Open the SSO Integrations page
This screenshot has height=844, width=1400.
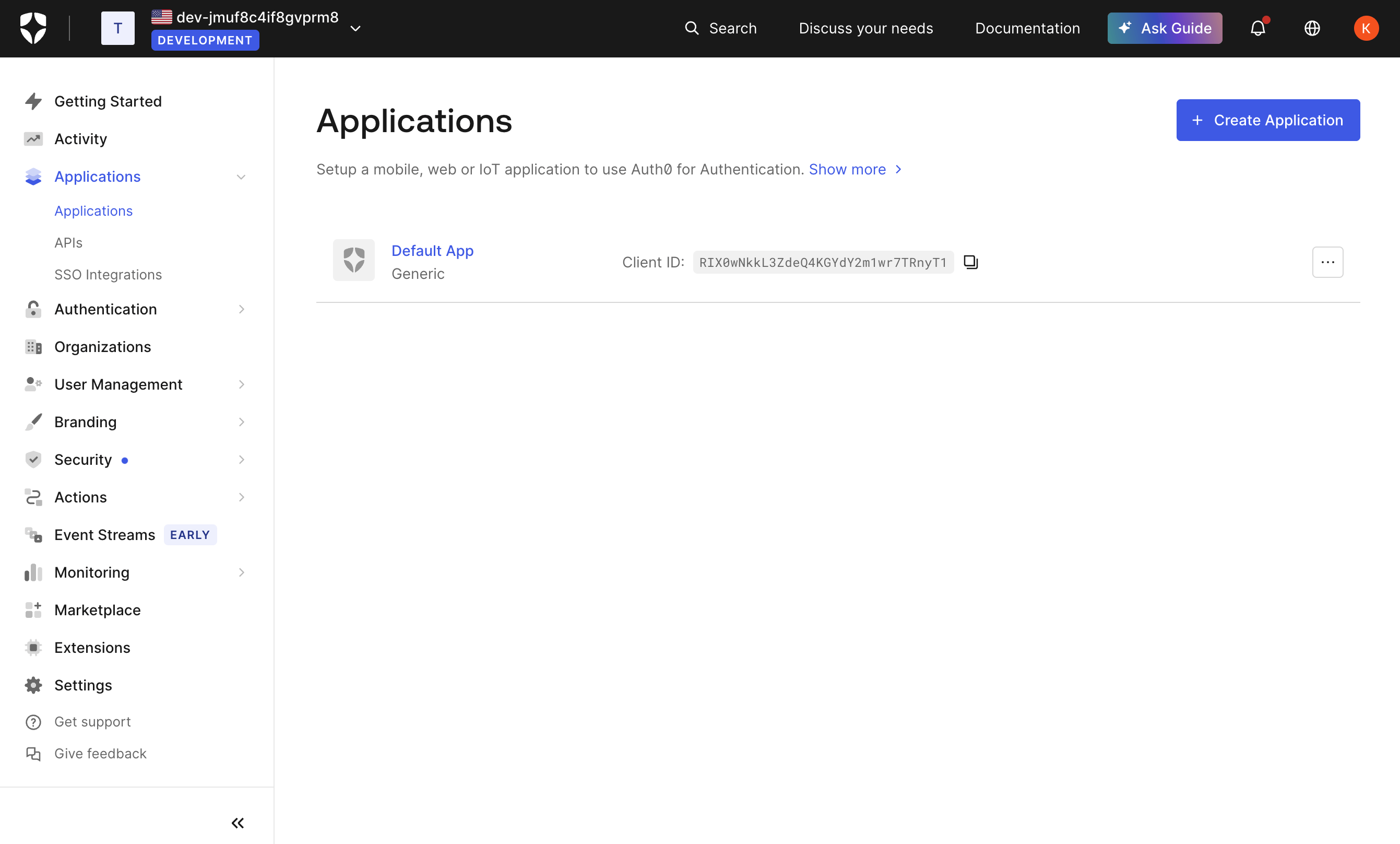[x=108, y=275]
